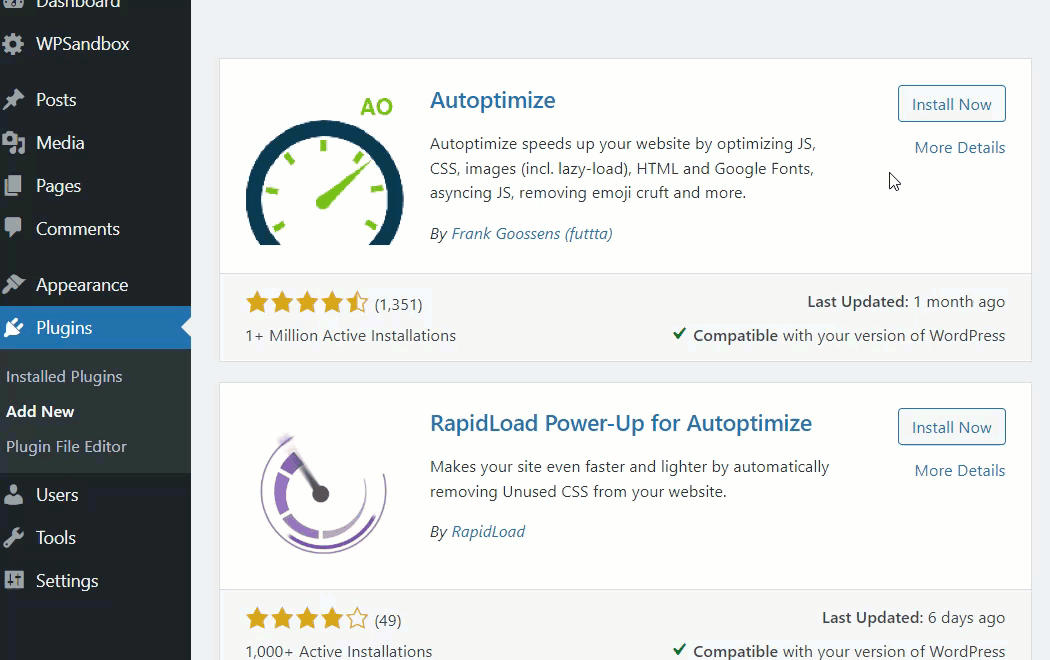Screen dimensions: 1050x660
Task: Click '1+ Million Active Installations' text
Action: 350,335
